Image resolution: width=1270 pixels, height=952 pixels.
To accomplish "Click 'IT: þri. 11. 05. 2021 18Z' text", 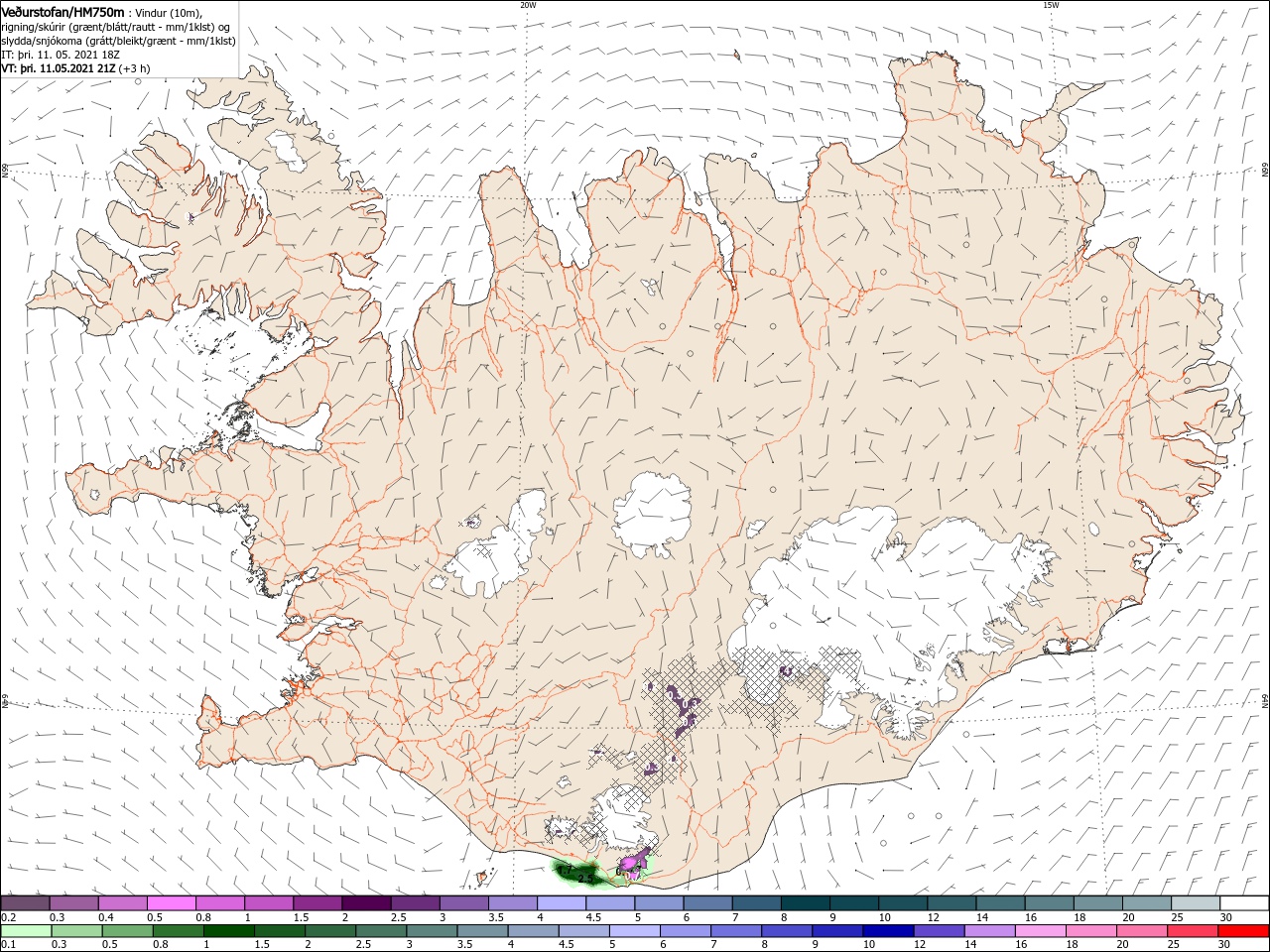I will tap(61, 55).
